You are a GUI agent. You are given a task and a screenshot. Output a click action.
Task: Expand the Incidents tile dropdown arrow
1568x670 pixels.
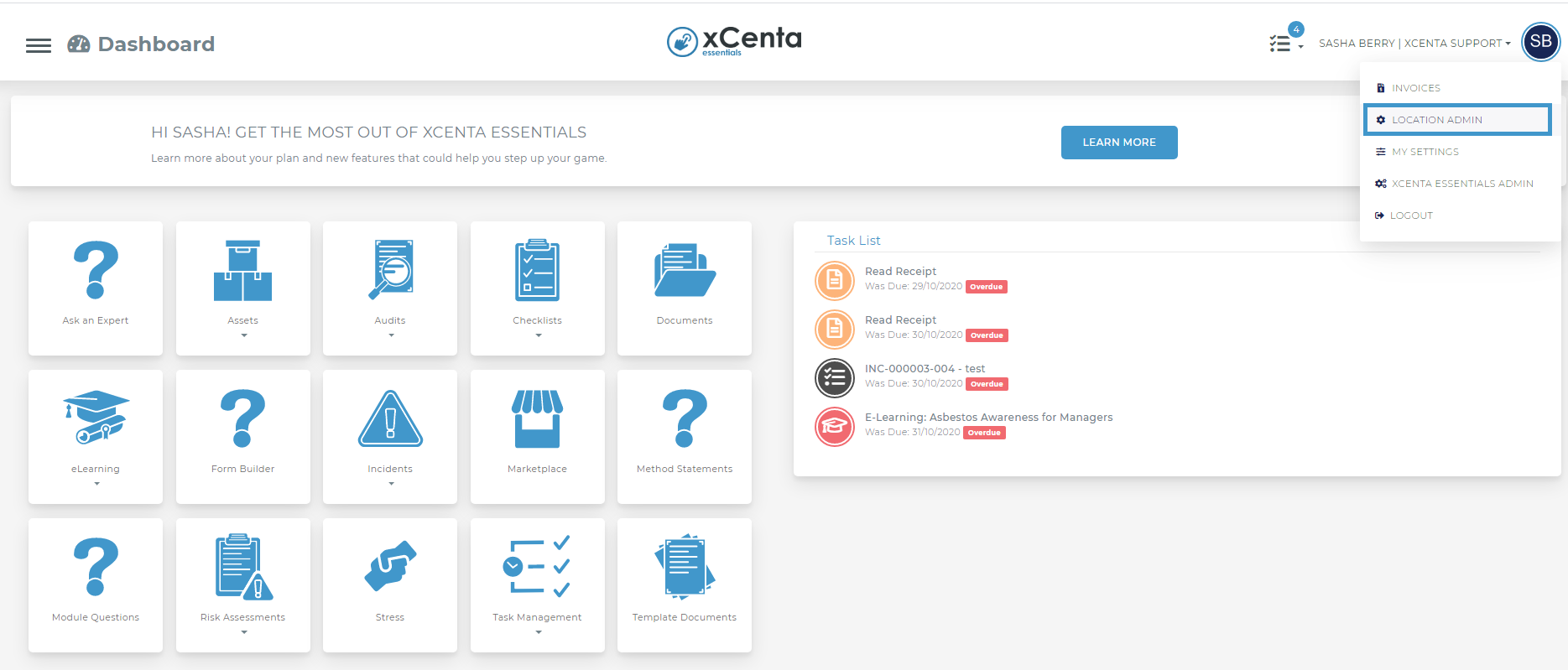(x=391, y=484)
